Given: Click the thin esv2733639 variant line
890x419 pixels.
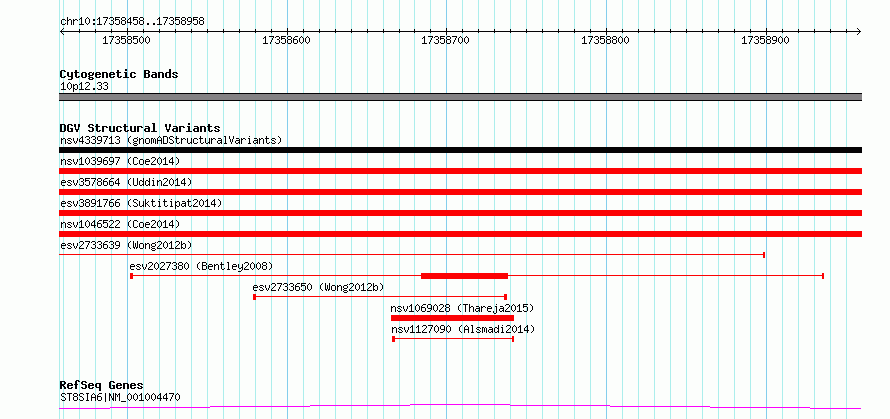Looking at the screenshot, I should pyautogui.click(x=412, y=255).
